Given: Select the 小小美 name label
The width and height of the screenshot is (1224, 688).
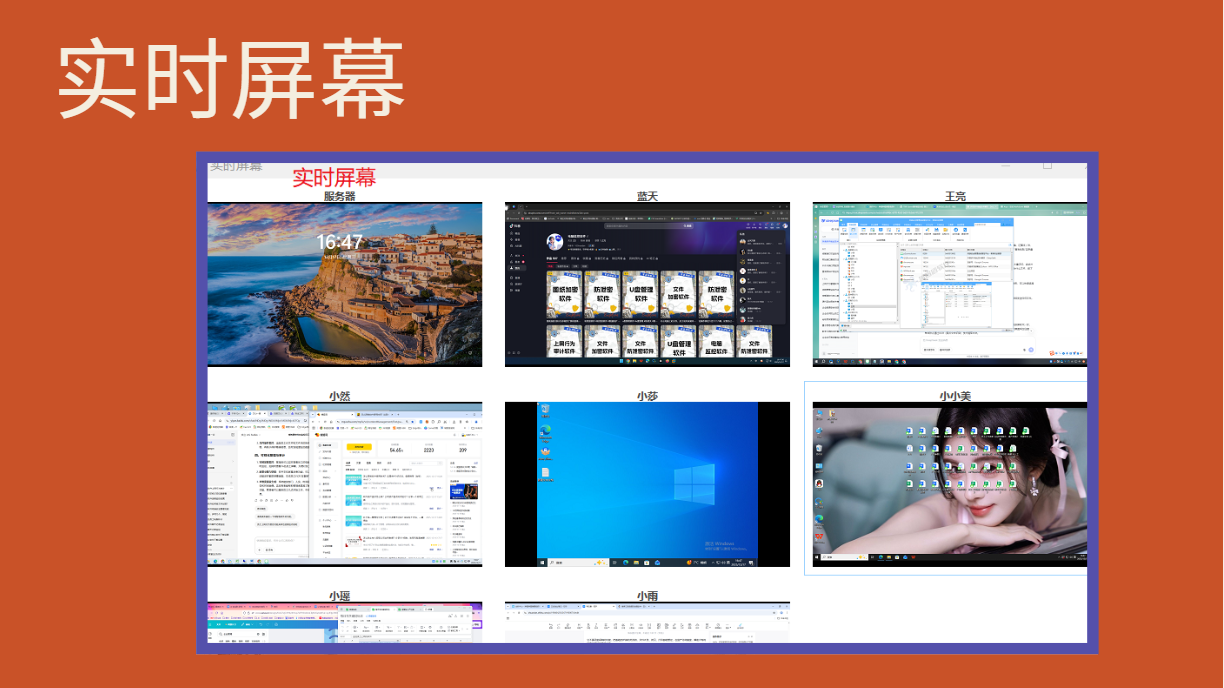Looking at the screenshot, I should (954, 396).
